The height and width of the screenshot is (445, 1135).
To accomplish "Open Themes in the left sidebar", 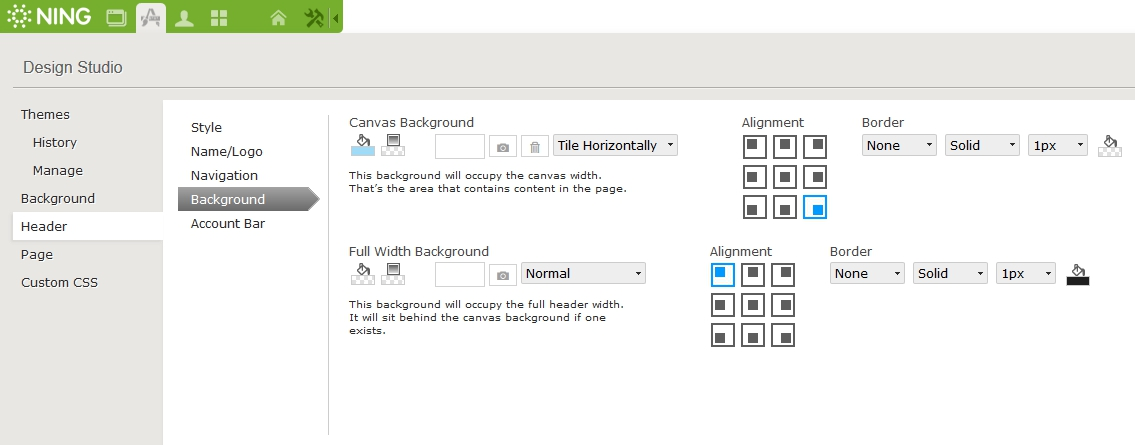I will [45, 114].
